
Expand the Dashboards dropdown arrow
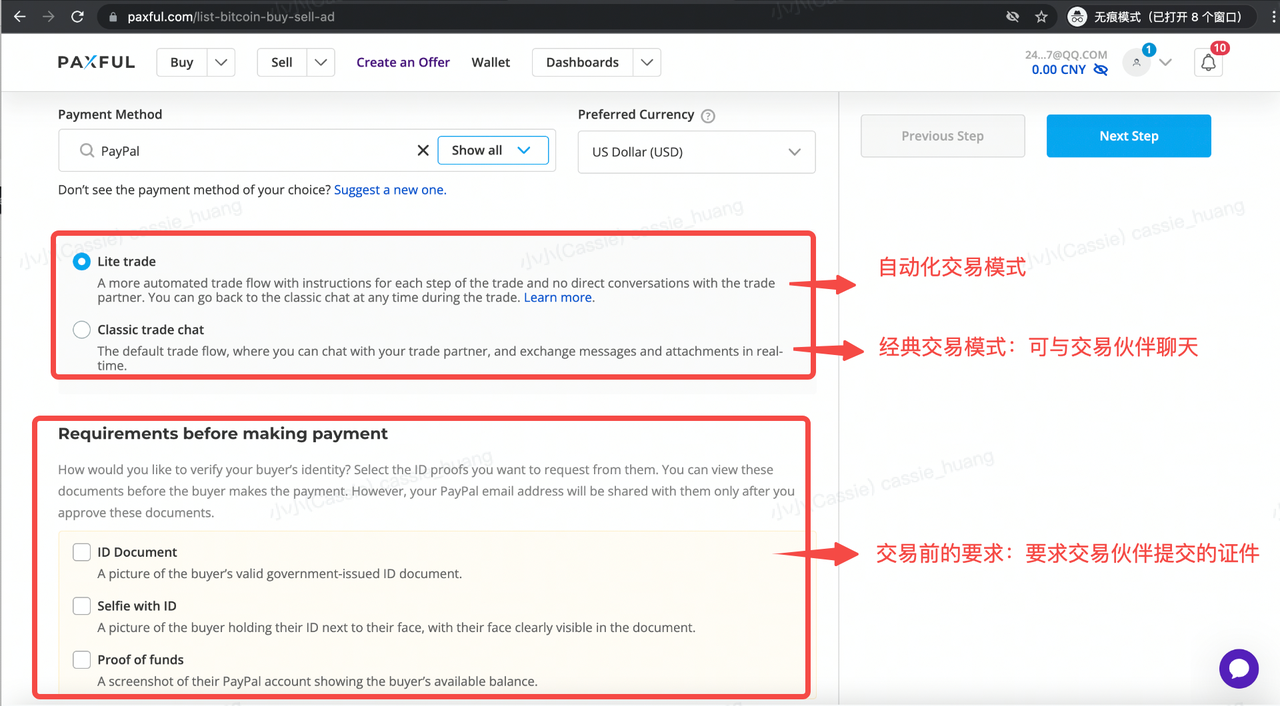coord(647,62)
